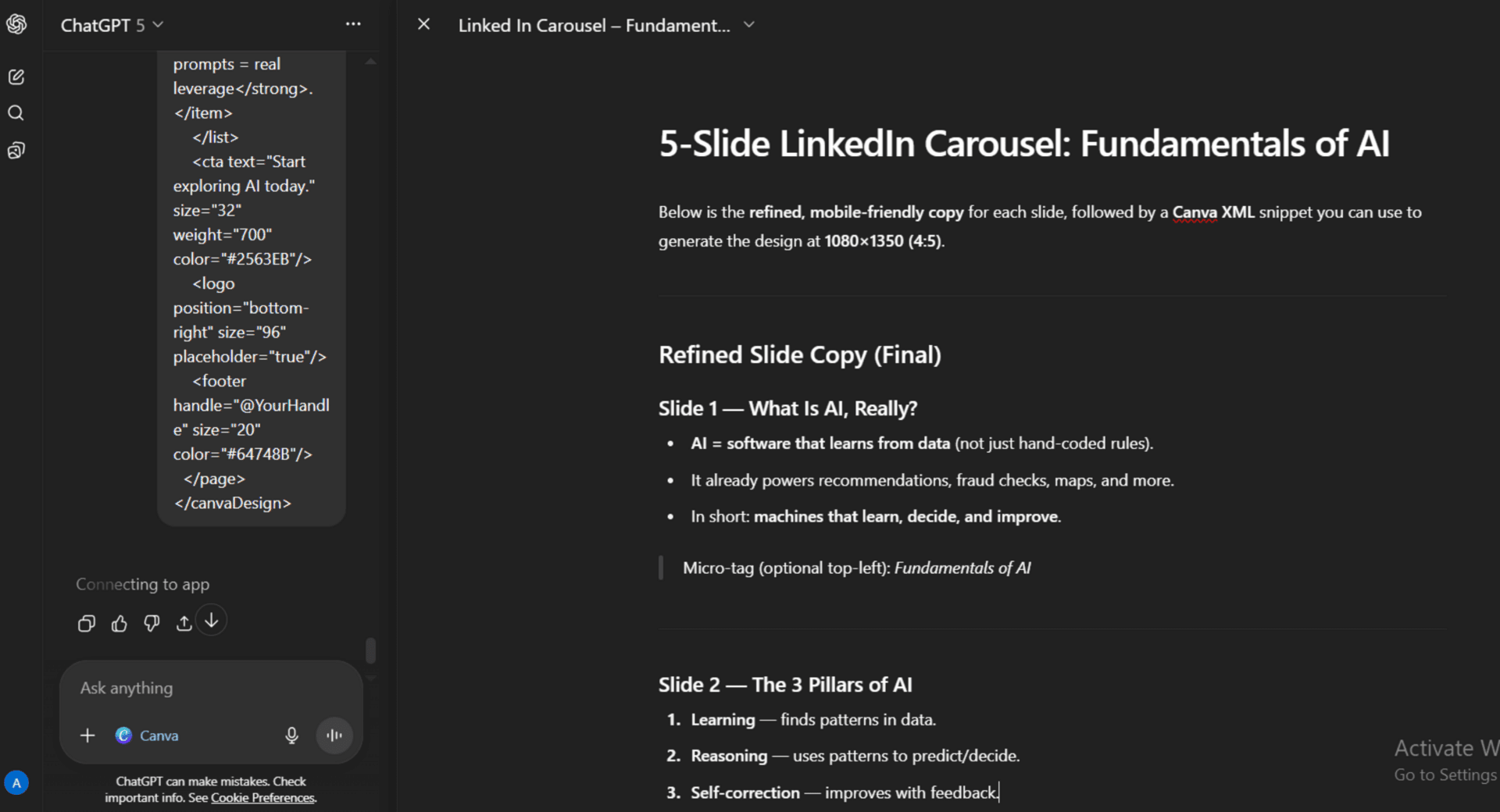This screenshot has height=812, width=1500.
Task: Click Go to Settings to activate Windows
Action: (1446, 775)
